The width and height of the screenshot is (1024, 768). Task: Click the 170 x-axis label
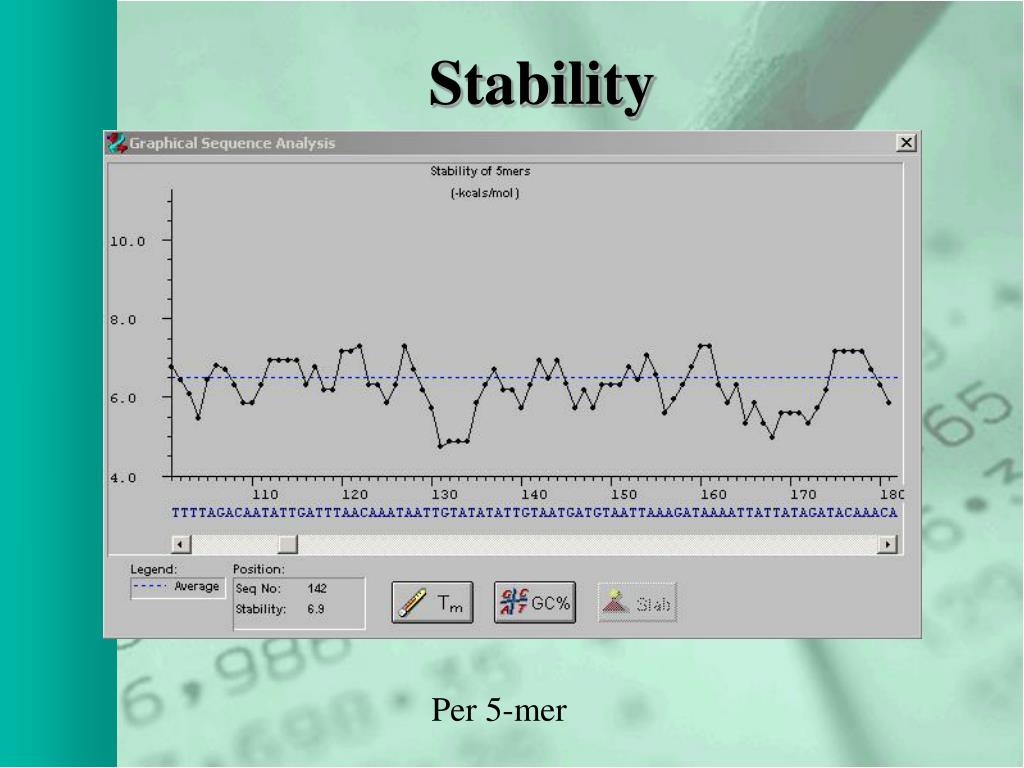pyautogui.click(x=803, y=494)
